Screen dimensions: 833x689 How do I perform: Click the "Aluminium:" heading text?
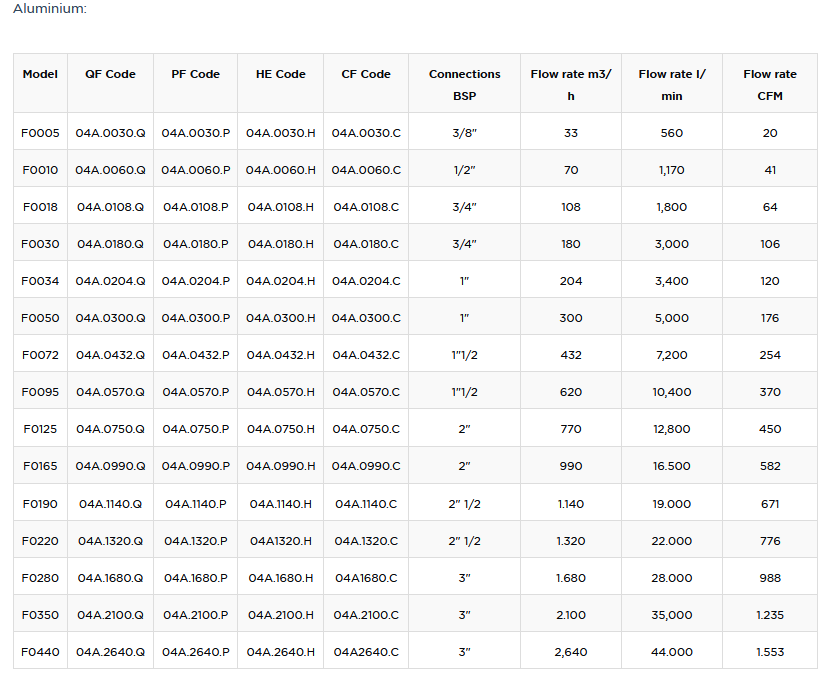click(x=49, y=9)
